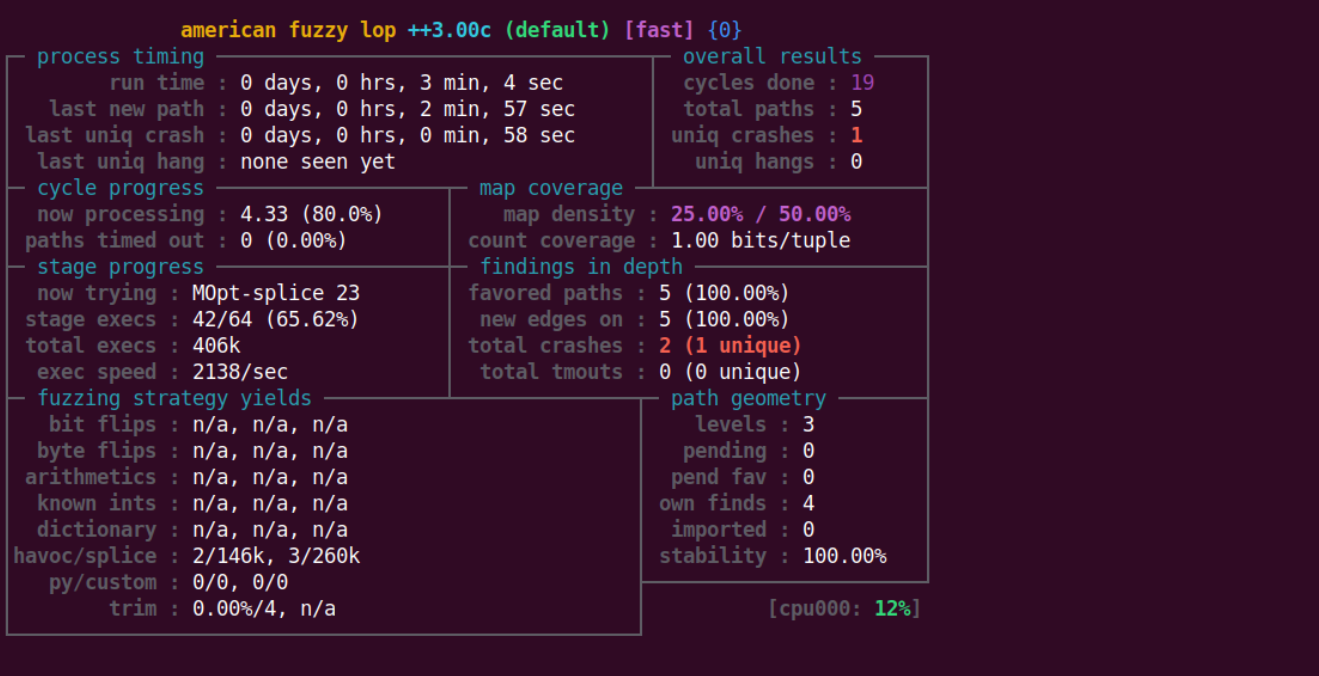The width and height of the screenshot is (1319, 676).
Task: Click the uniq crashes count in red
Action: (x=856, y=136)
